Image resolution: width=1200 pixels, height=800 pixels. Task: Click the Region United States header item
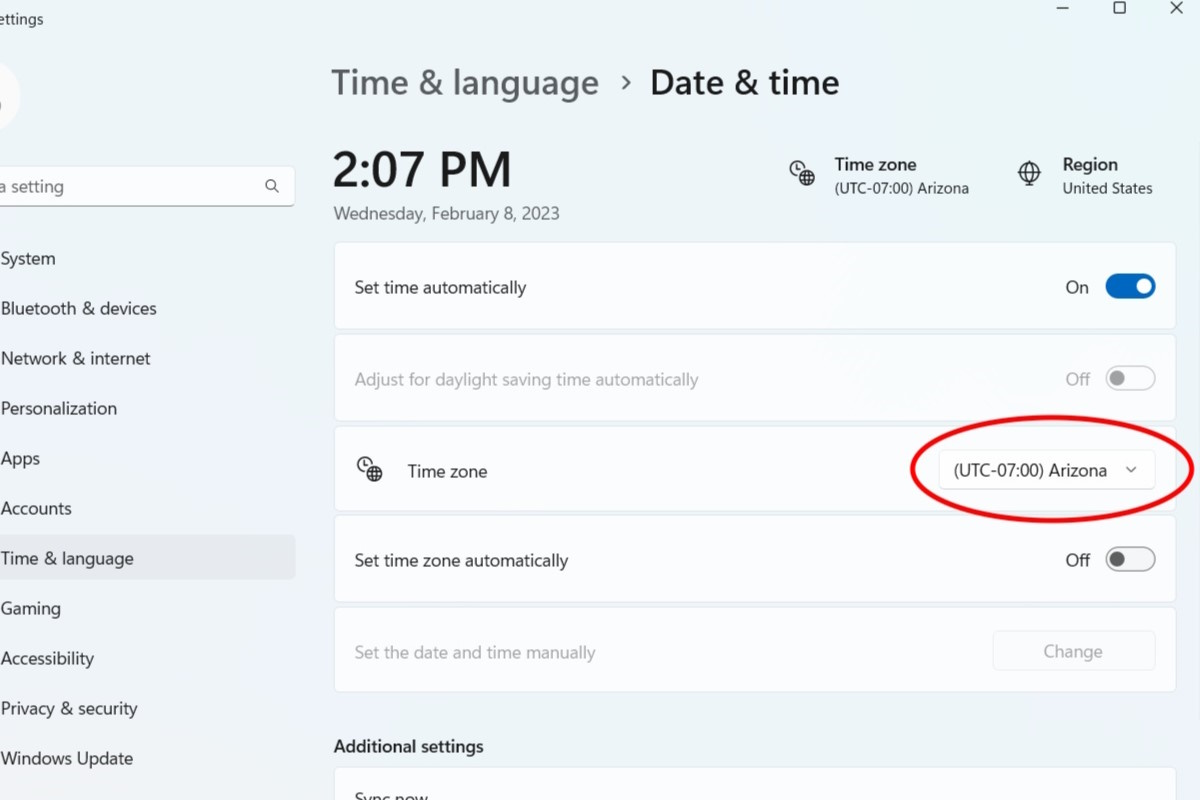[1085, 175]
